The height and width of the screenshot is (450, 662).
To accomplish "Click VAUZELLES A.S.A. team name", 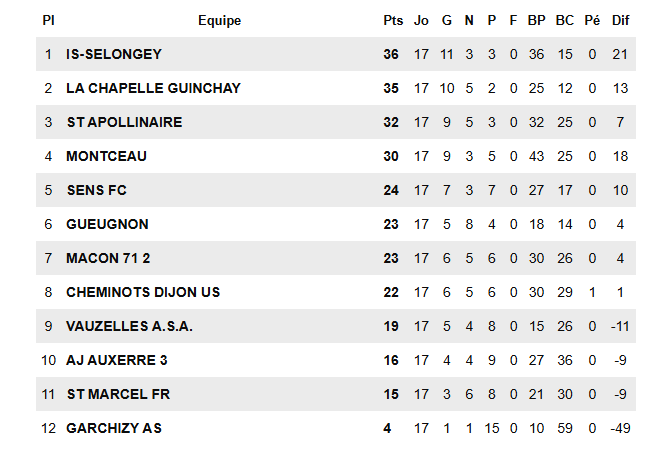I will point(129,326).
